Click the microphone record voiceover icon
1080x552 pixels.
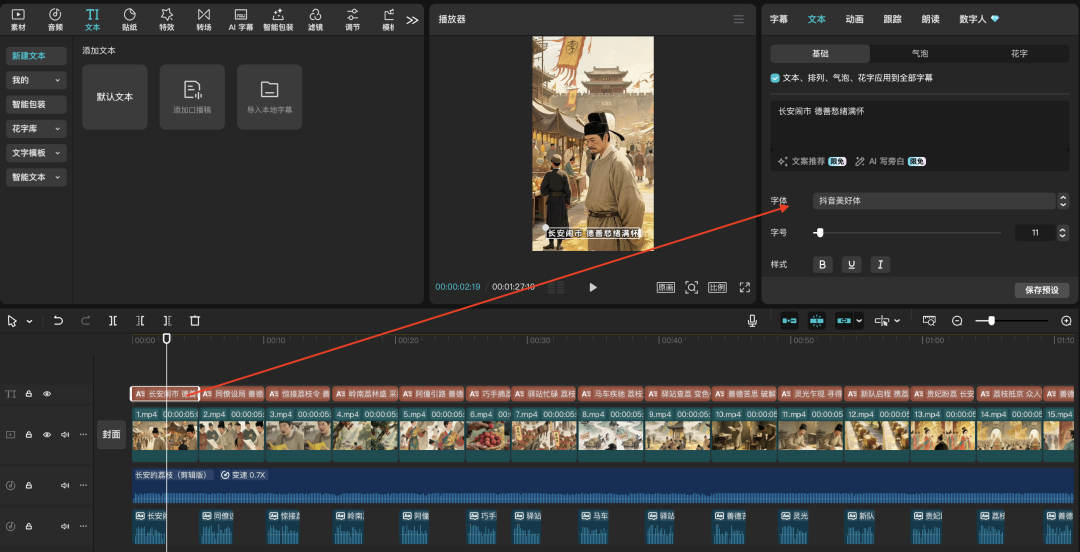tap(752, 321)
